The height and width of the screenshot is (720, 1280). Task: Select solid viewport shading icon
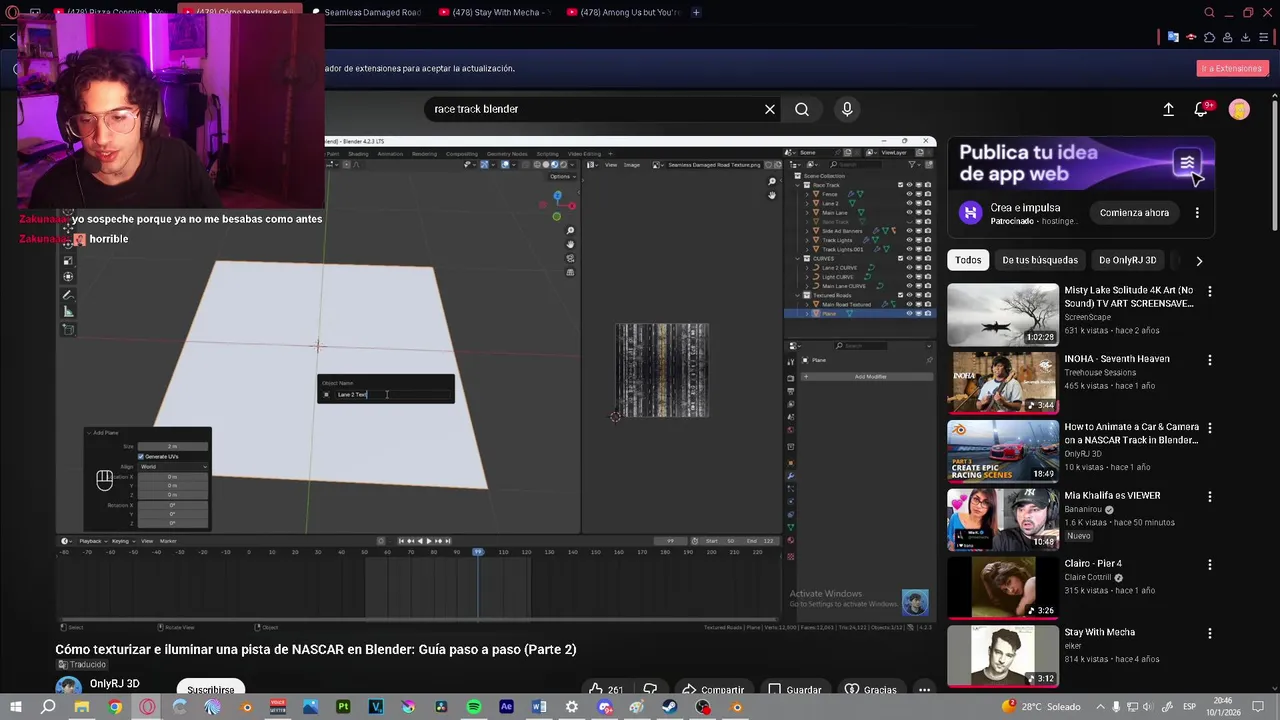pos(546,165)
